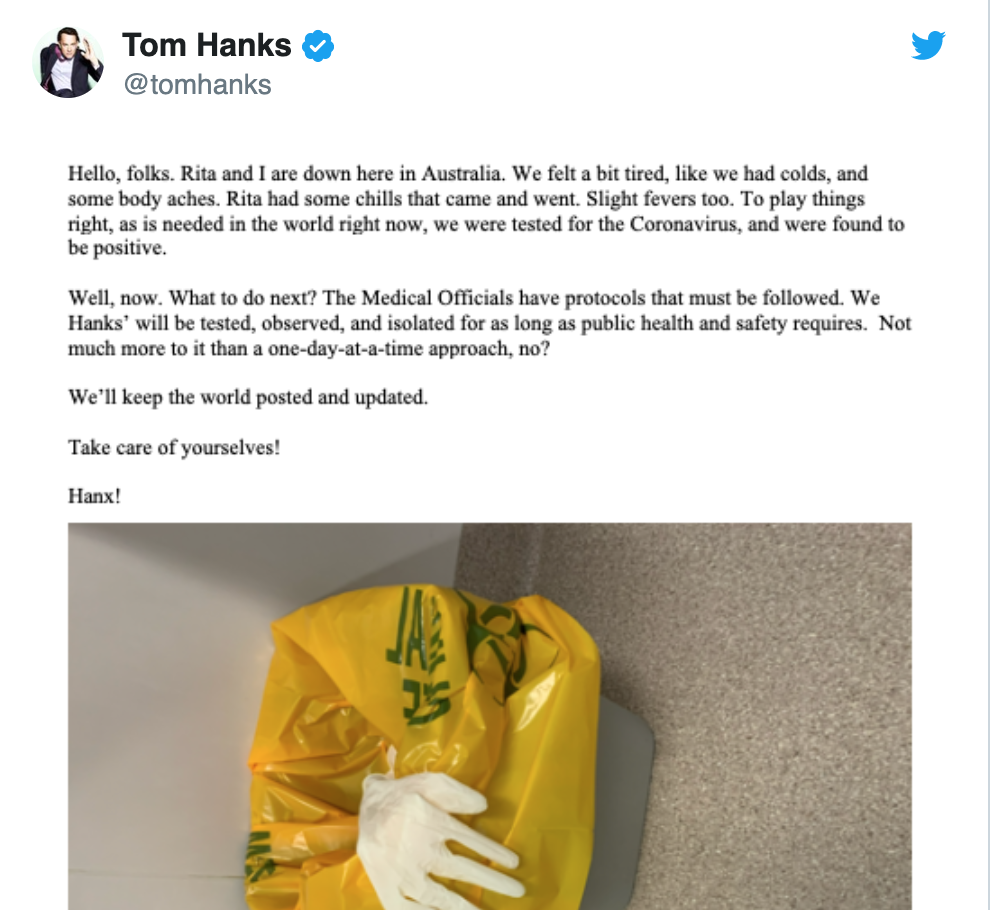Screen dimensions: 994x910
Task: Click the Tom Hanks display name
Action: pyautogui.click(x=207, y=45)
